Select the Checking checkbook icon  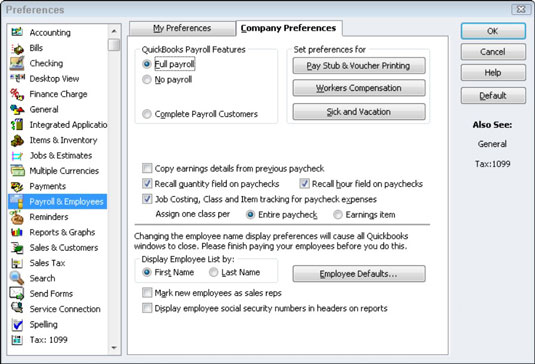17,63
